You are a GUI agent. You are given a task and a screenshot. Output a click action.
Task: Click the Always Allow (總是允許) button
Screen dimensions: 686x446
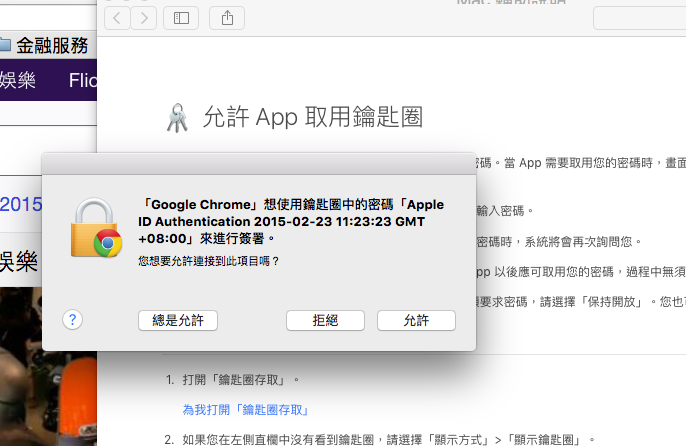(178, 320)
